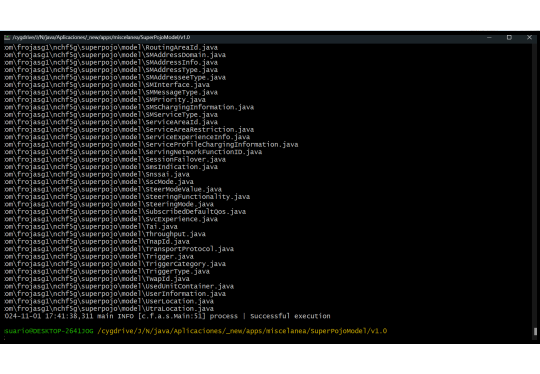Click the SMSChargingInformation.java line

129,107
